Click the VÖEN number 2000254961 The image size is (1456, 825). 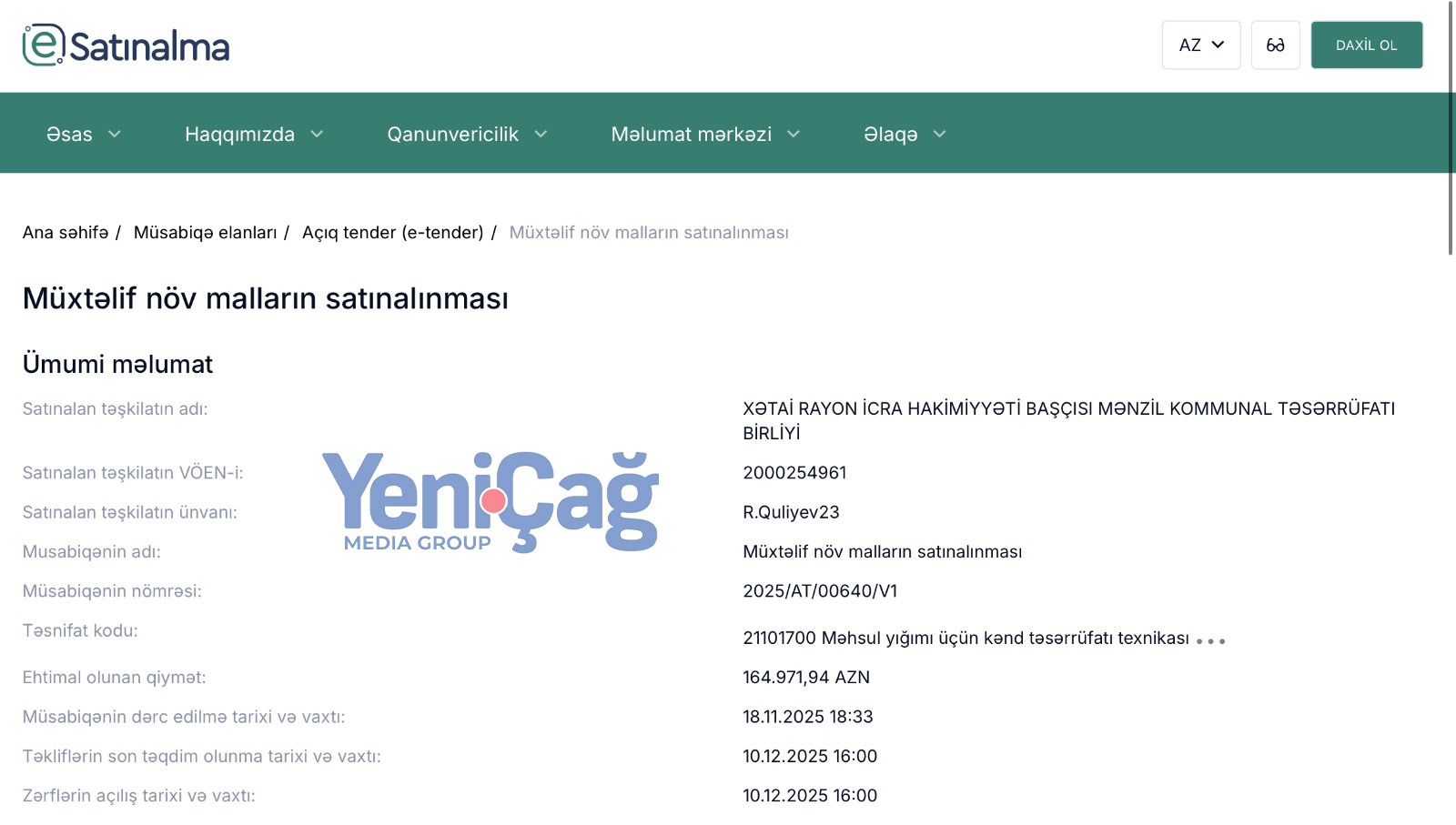[x=794, y=473]
